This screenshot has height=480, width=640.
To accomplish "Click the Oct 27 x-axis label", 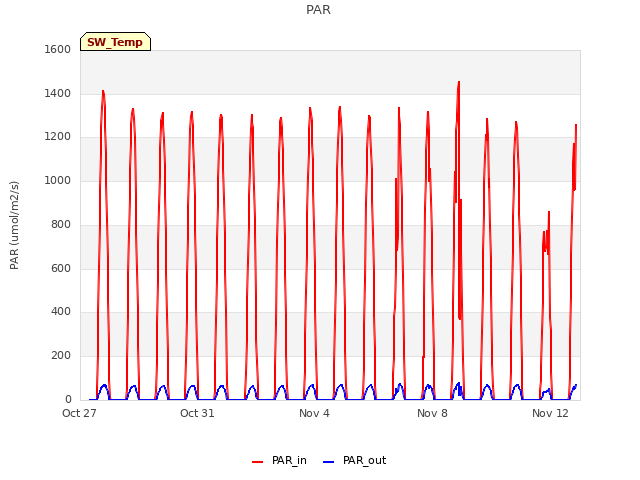I will coord(79,413).
